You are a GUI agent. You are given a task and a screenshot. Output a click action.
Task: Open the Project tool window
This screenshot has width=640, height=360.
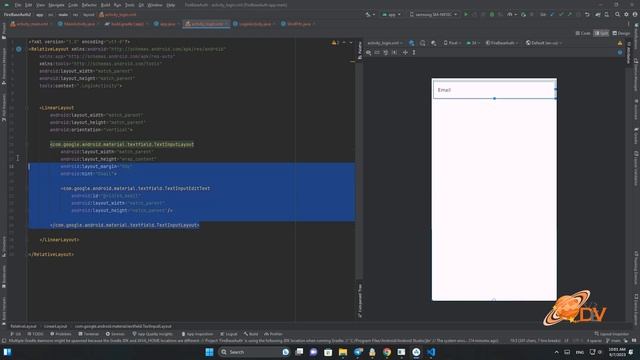pyautogui.click(x=4, y=31)
